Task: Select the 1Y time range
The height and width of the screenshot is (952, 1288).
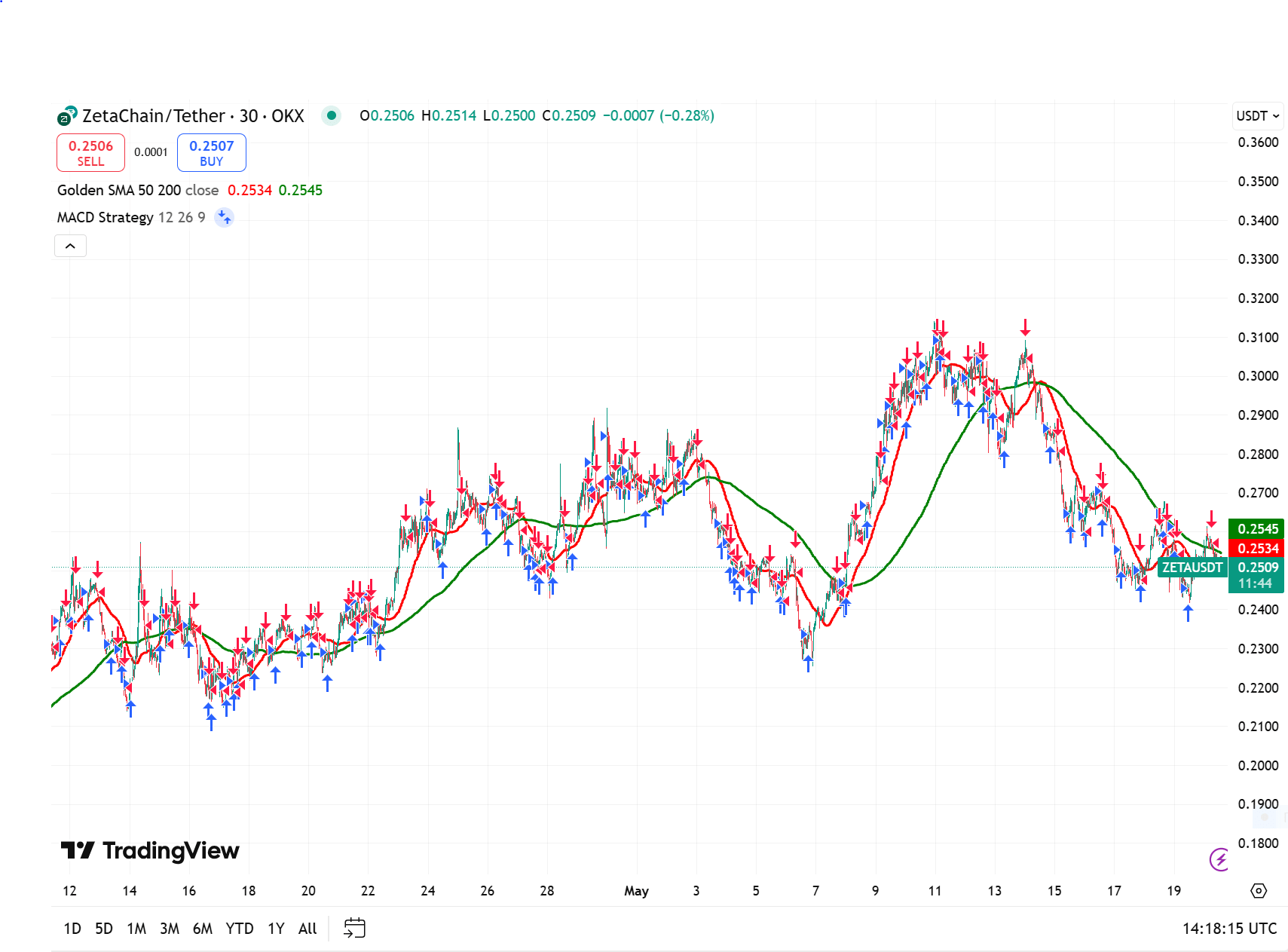Action: [276, 929]
